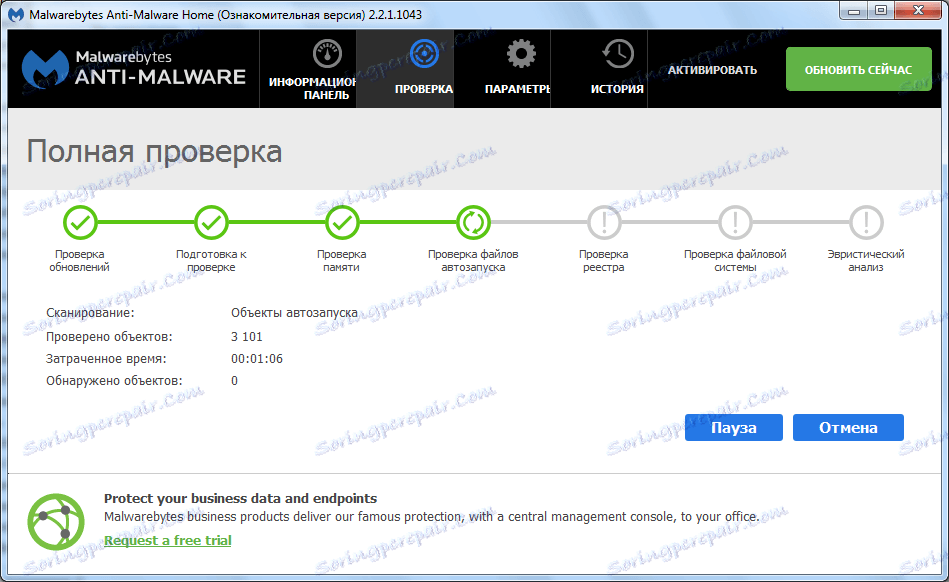949x582 pixels.
Task: Pause the scan with Пауза button
Action: 734,428
